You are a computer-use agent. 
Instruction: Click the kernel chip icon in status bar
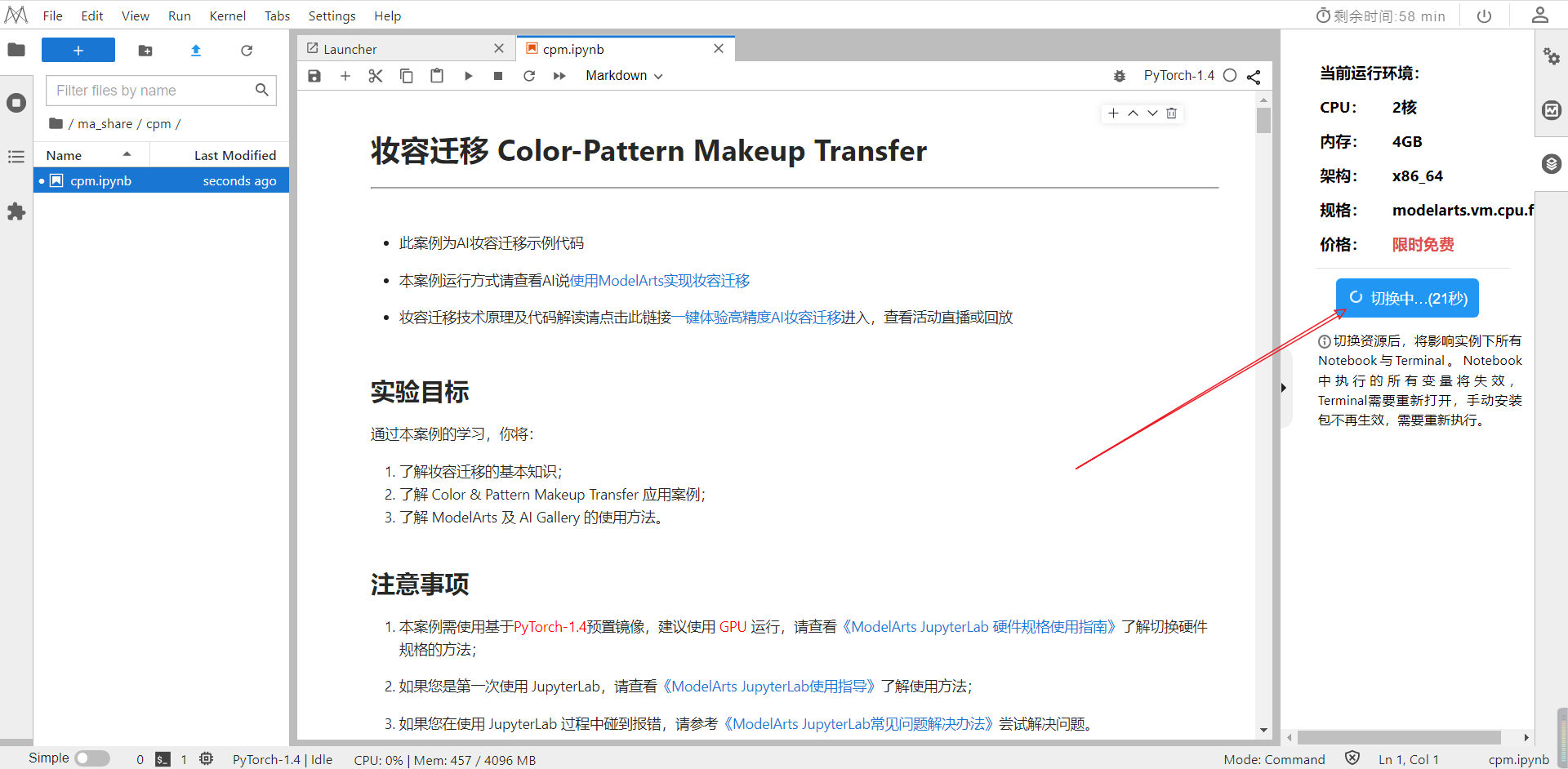(207, 759)
